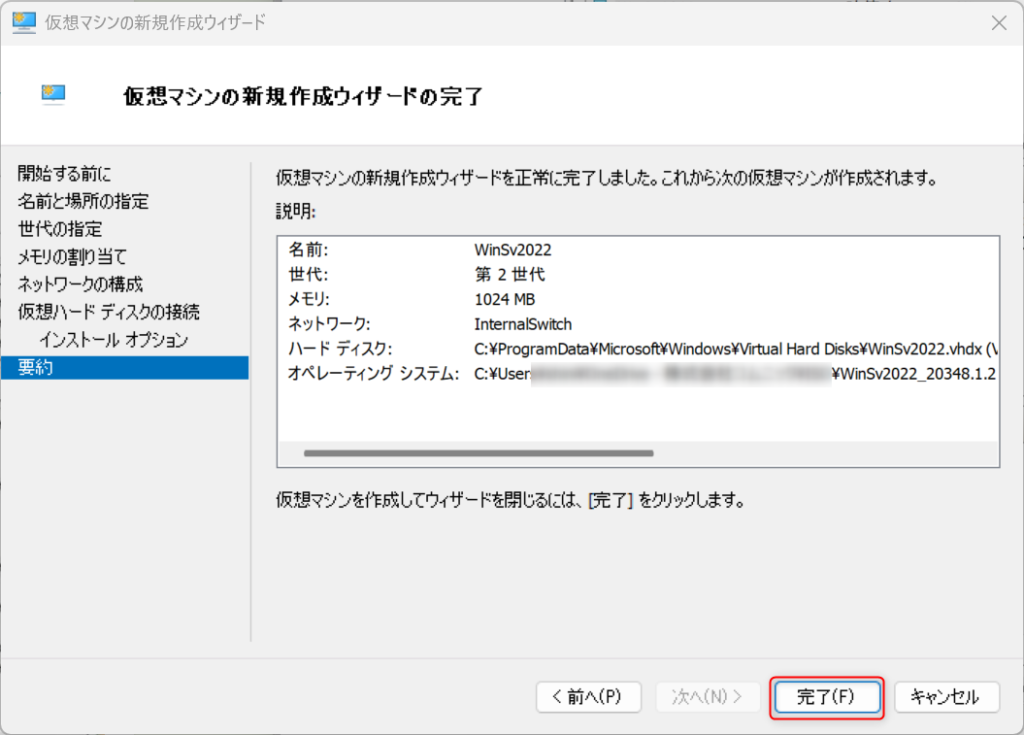Click the summary list horizontal scrollbar thumb
1024x735 pixels.
pyautogui.click(x=478, y=453)
